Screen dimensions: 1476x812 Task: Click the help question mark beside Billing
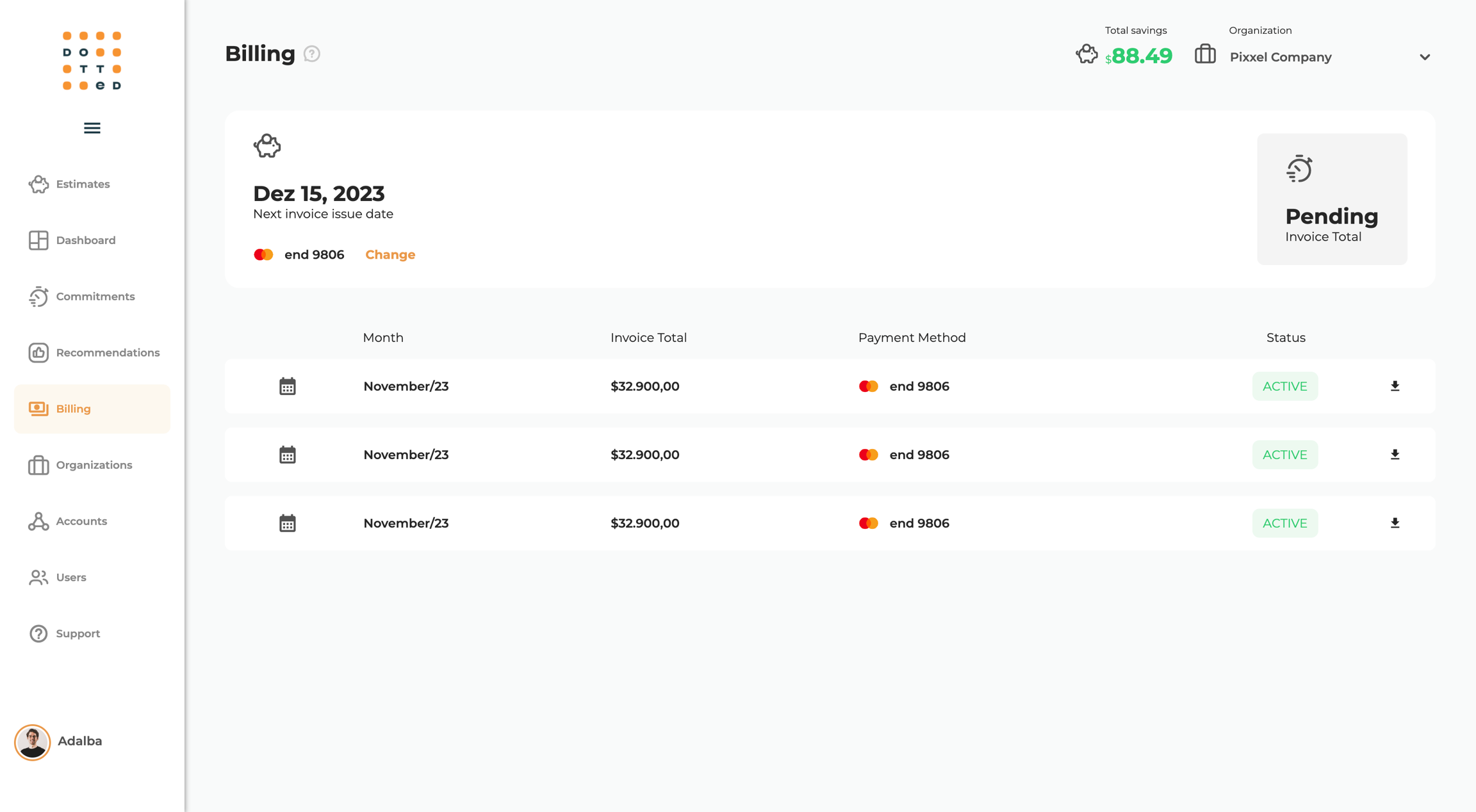(312, 54)
